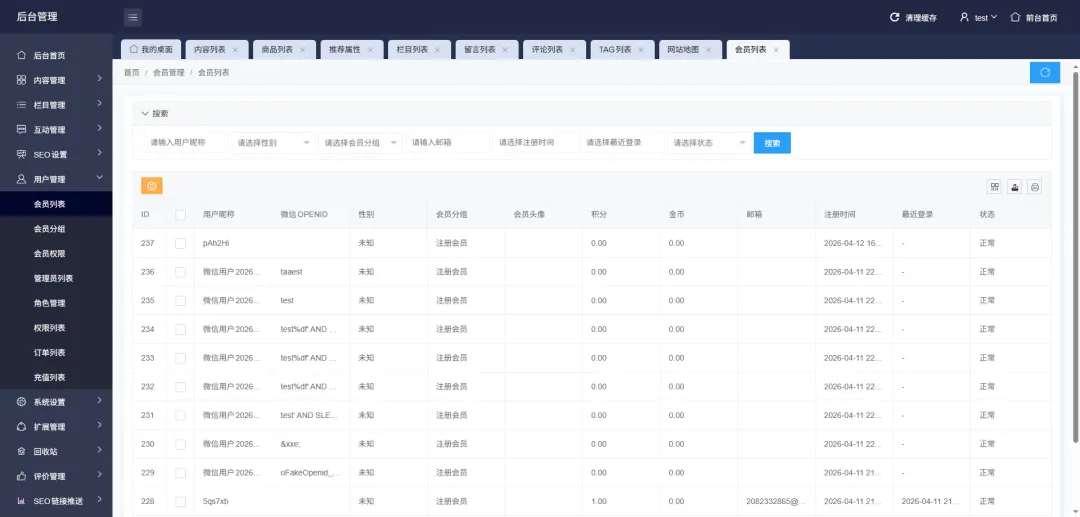Check the checkbox for row ID 234

tap(180, 329)
